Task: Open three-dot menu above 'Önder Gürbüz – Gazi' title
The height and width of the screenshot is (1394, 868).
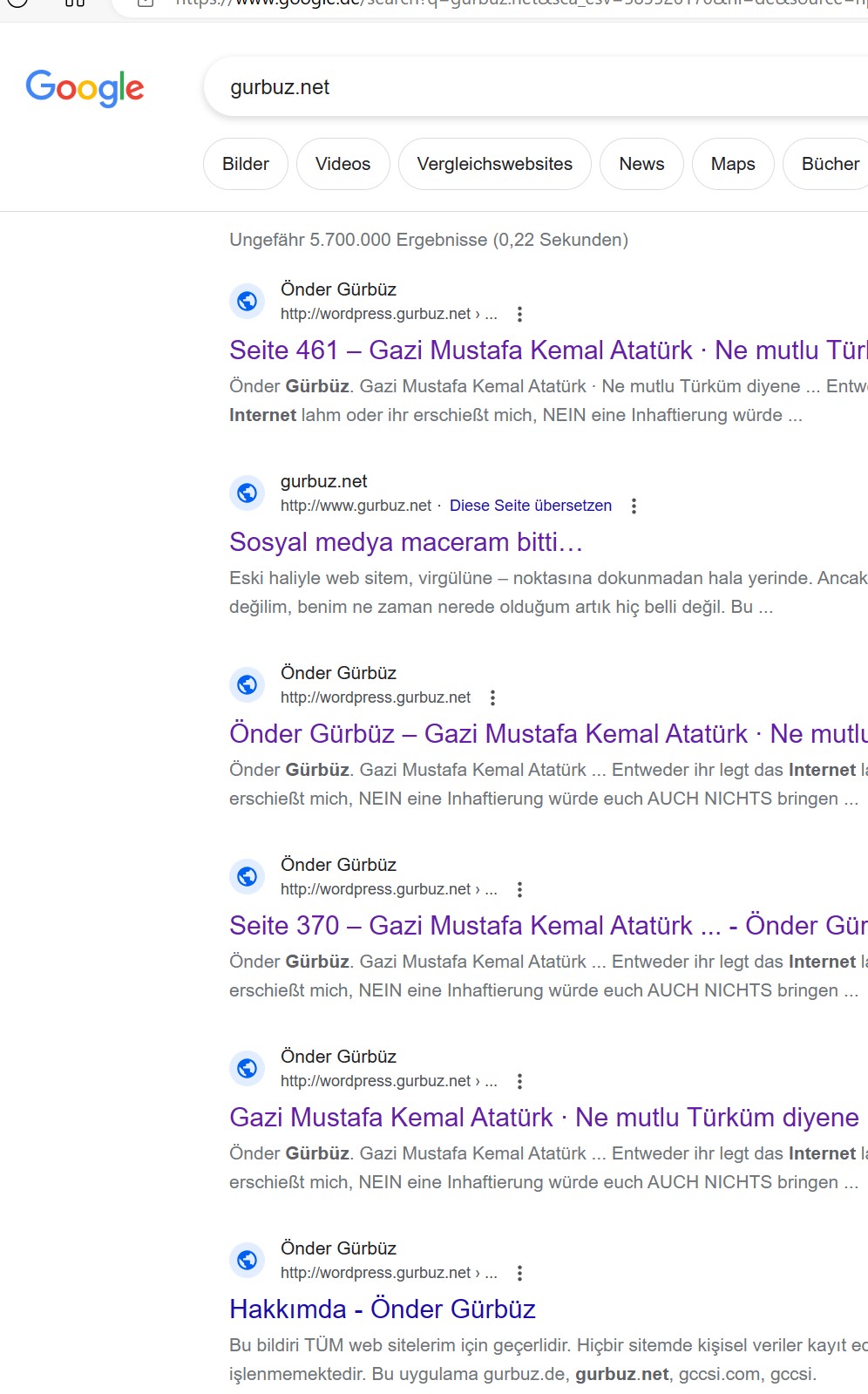Action: [x=492, y=697]
